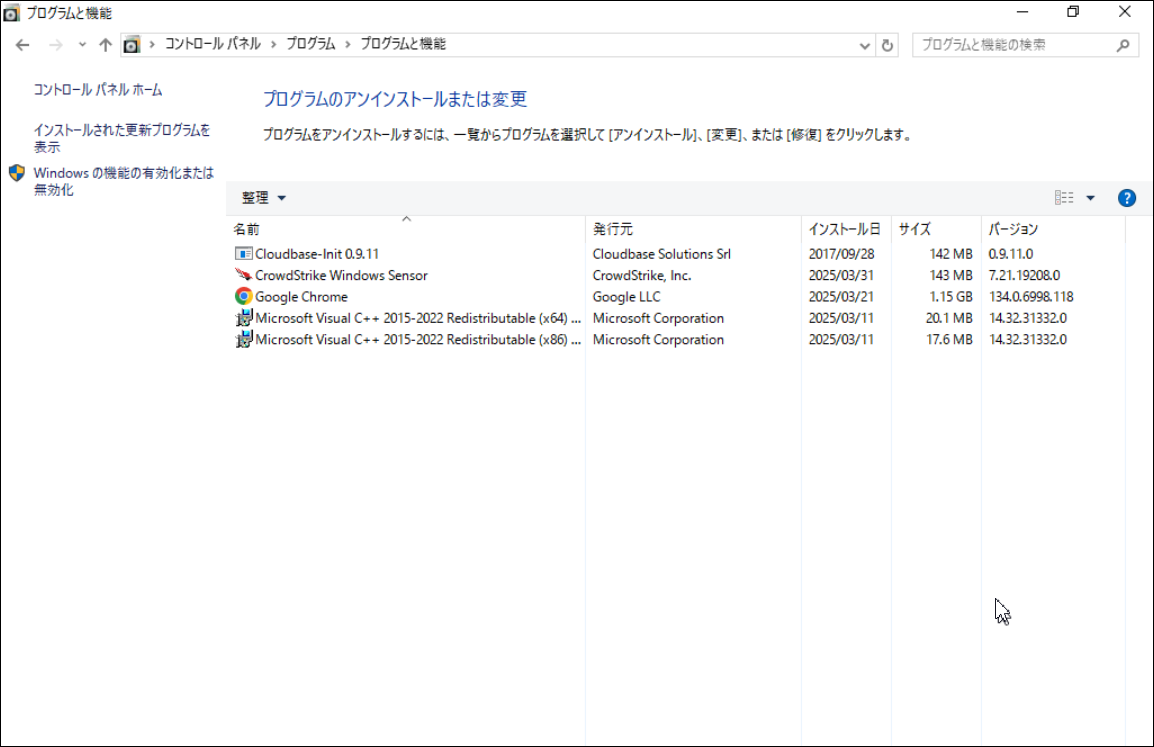Click the コントロール パネル breadcrumb
Image resolution: width=1154 pixels, height=747 pixels.
click(212, 44)
